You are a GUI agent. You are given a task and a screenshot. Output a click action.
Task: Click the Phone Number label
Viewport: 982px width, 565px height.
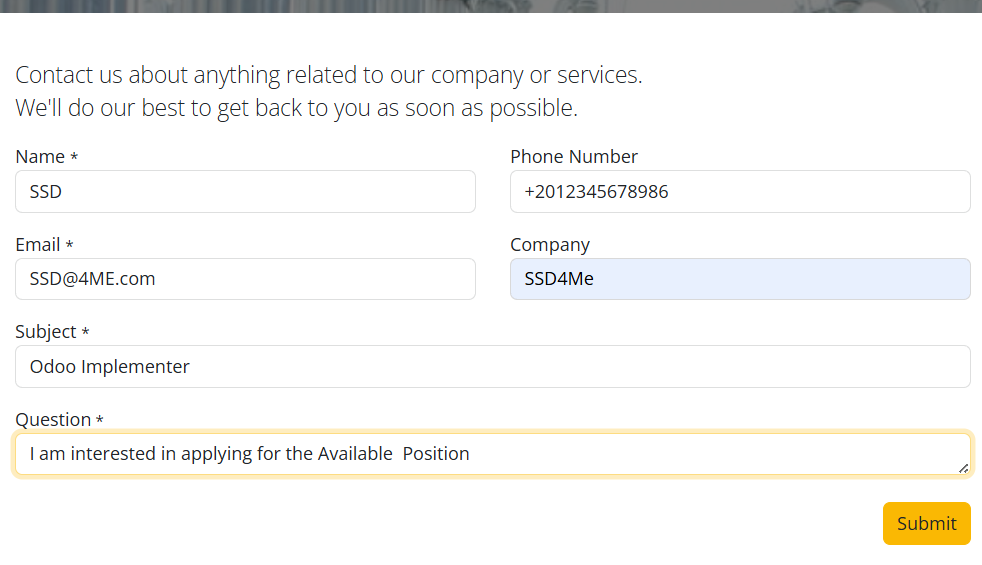(574, 157)
